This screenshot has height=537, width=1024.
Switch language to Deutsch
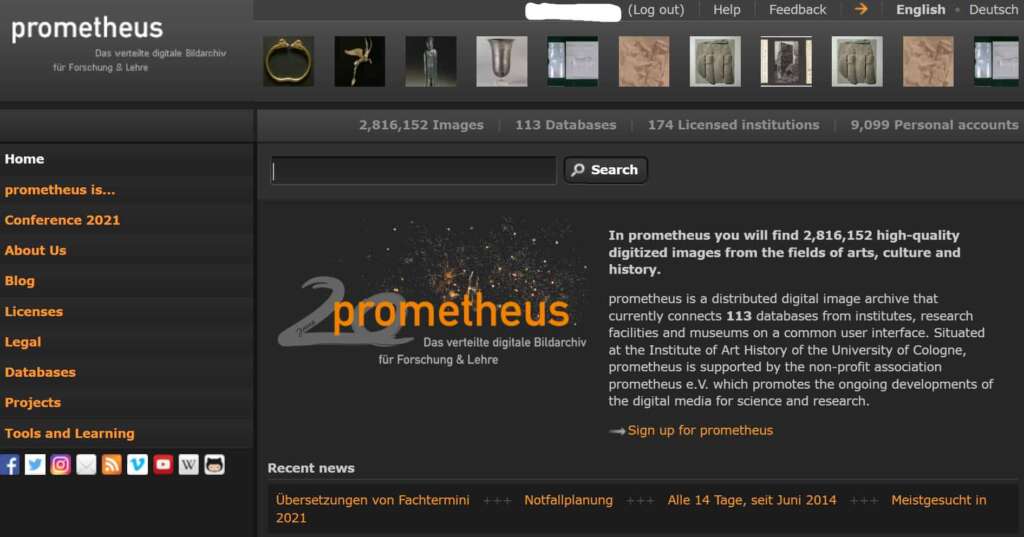[993, 10]
